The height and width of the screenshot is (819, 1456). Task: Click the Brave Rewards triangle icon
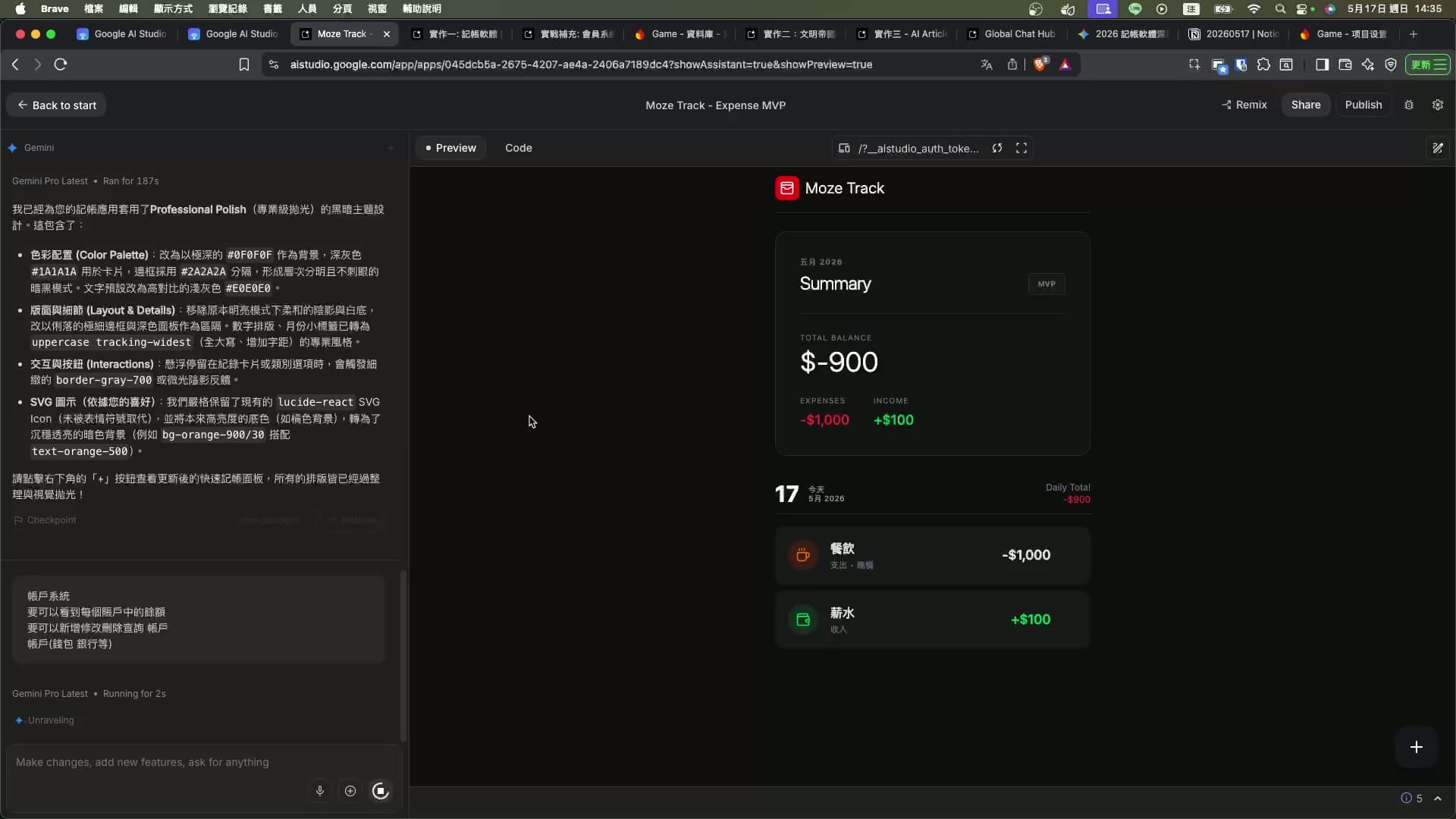[x=1065, y=64]
